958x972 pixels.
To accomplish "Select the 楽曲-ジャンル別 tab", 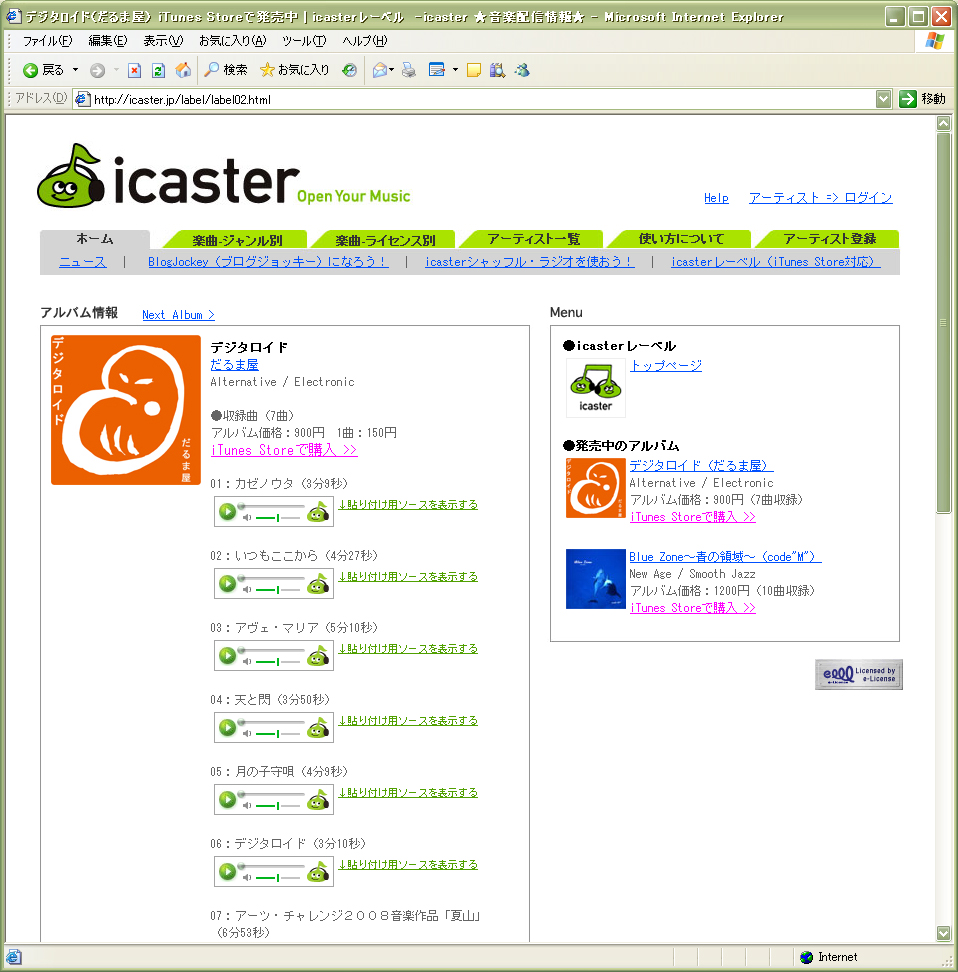I will (x=237, y=240).
